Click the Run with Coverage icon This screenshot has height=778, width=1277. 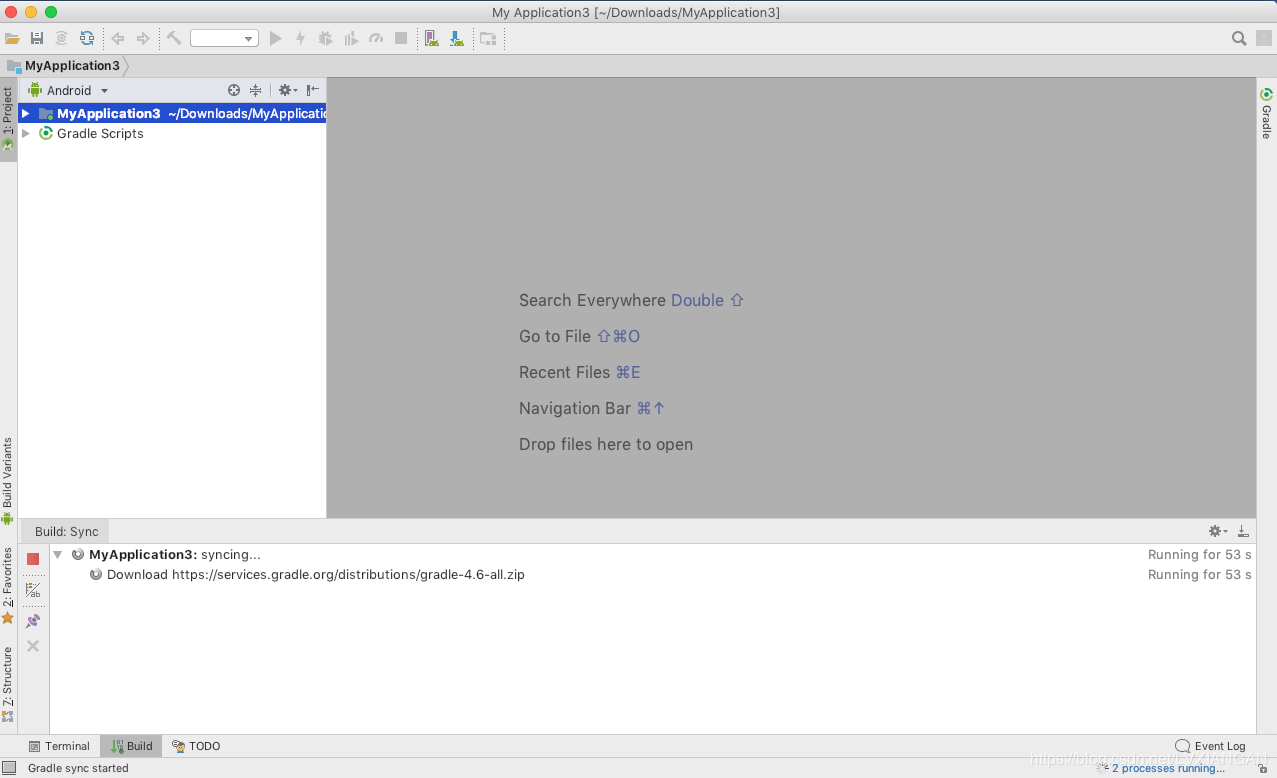click(351, 38)
